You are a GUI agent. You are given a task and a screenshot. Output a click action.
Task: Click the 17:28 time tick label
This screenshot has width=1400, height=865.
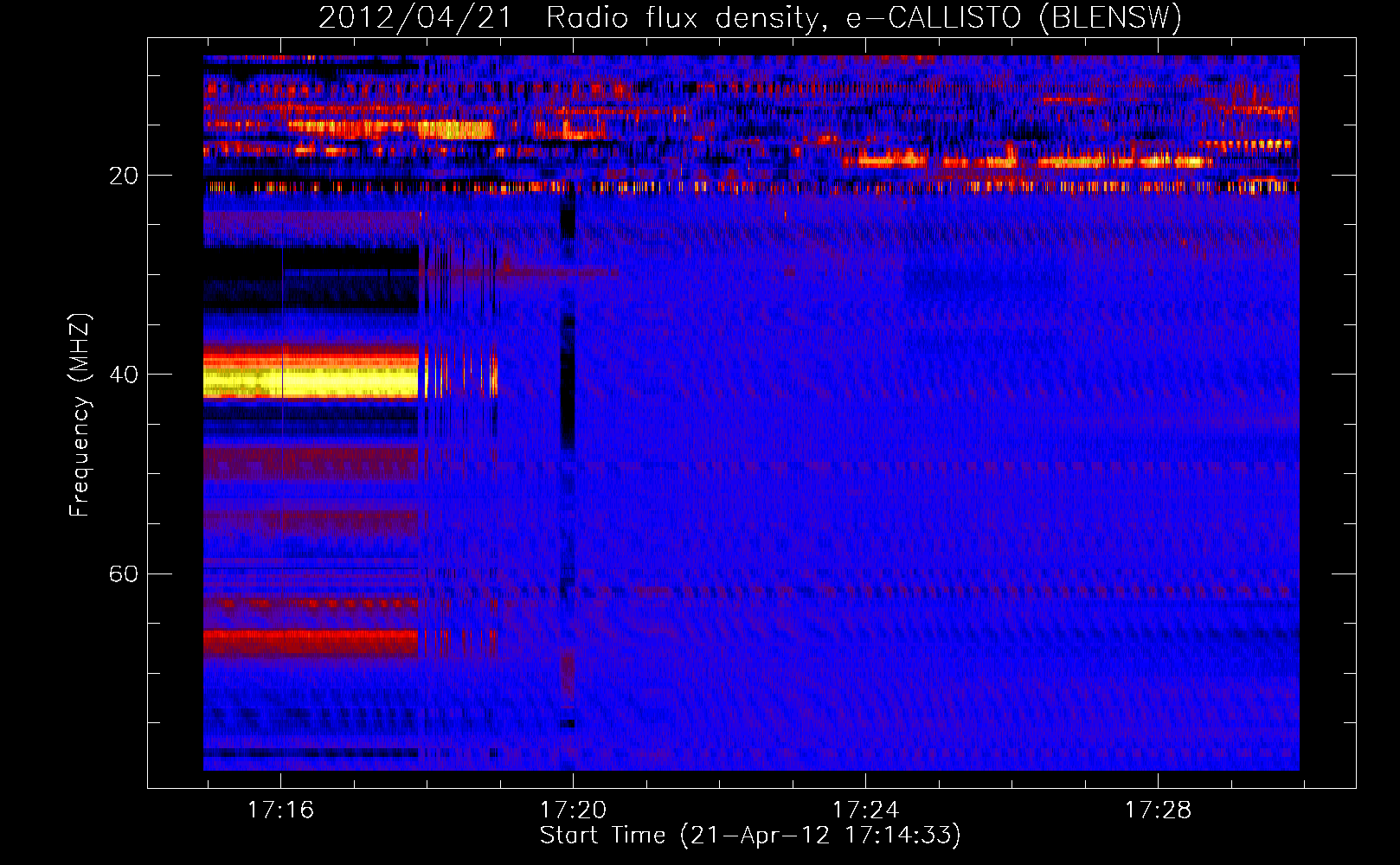pos(1158,811)
